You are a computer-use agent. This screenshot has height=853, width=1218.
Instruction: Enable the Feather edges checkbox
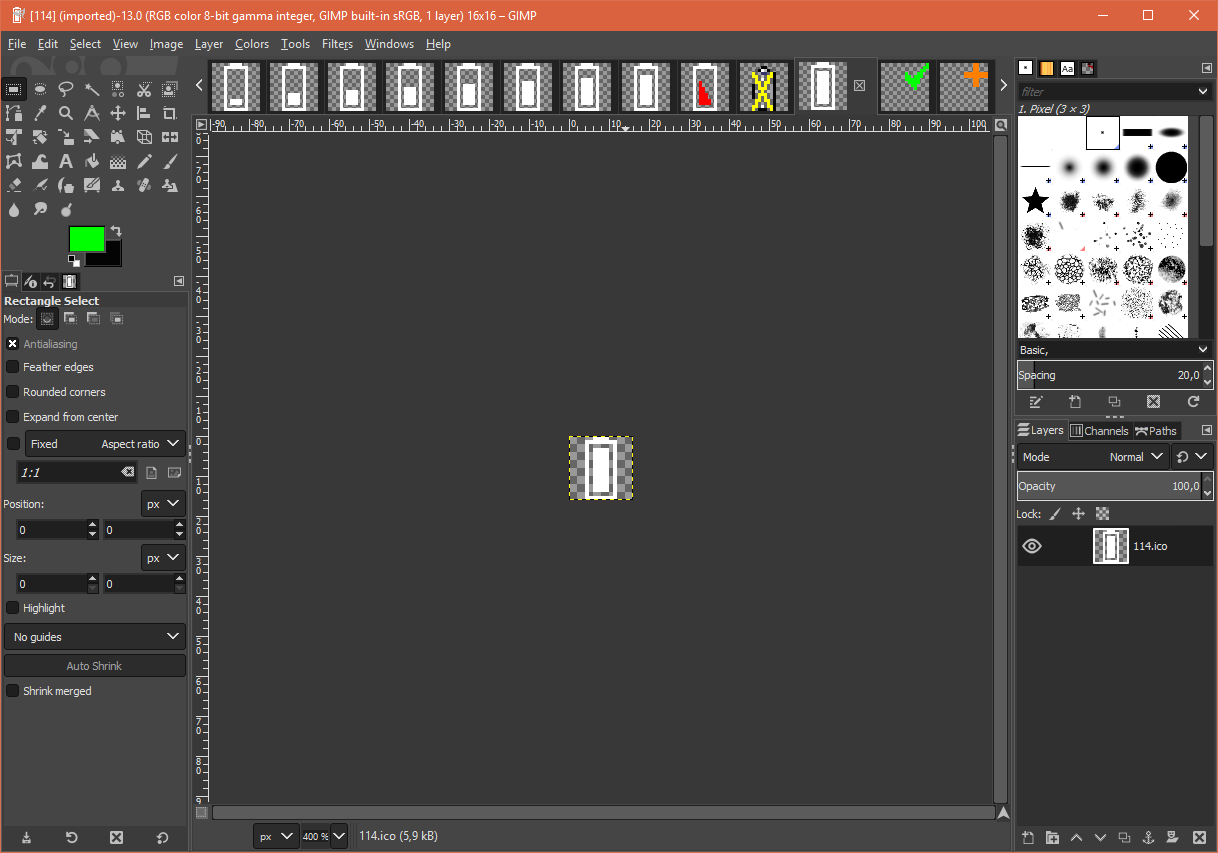click(x=13, y=367)
